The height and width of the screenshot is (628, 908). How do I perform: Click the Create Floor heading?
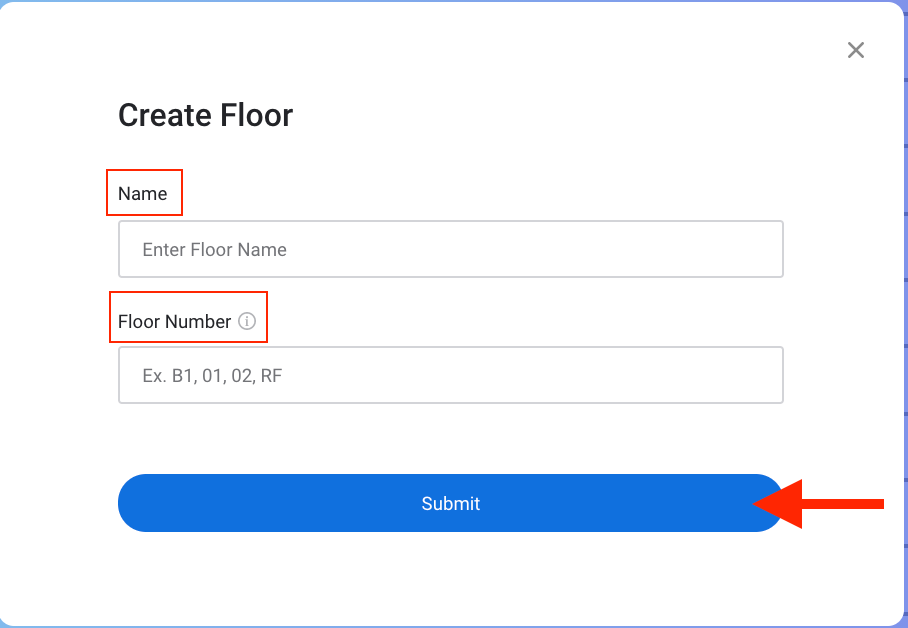point(205,115)
